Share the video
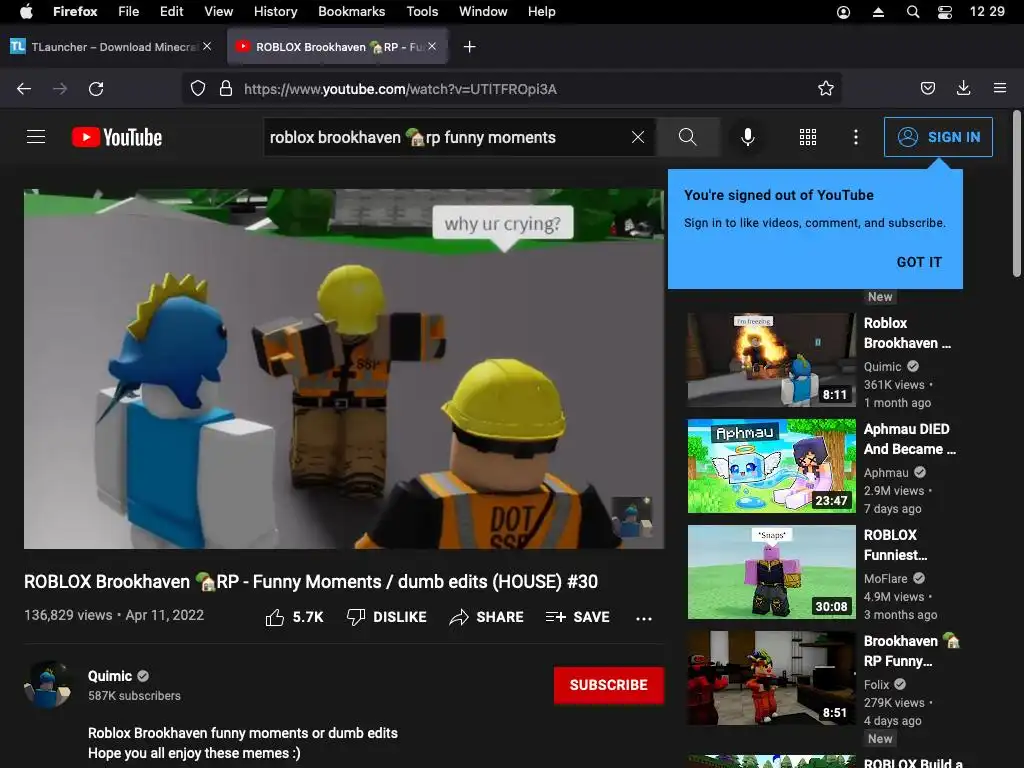The width and height of the screenshot is (1024, 768). [487, 617]
